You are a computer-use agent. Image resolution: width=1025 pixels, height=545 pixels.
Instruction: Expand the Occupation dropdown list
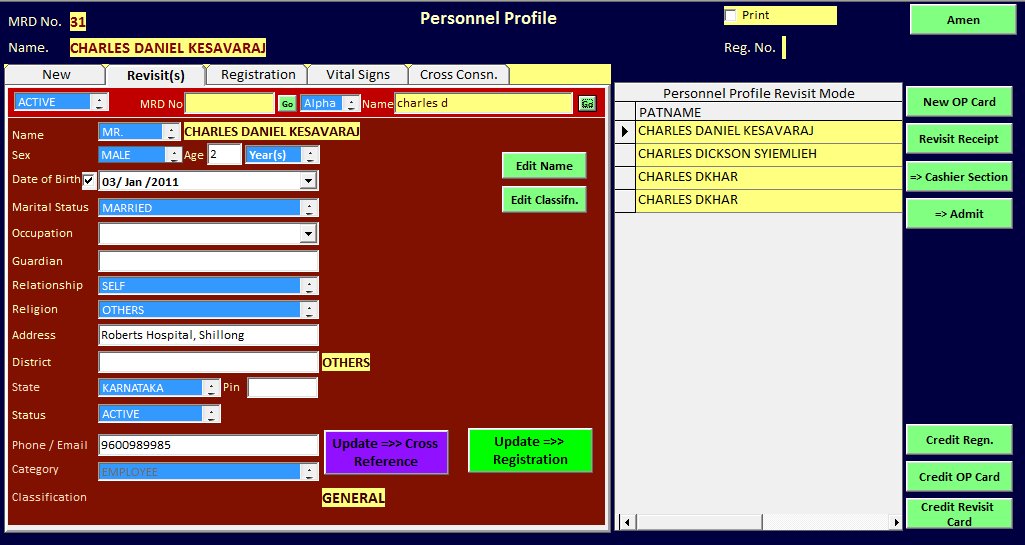click(x=309, y=233)
